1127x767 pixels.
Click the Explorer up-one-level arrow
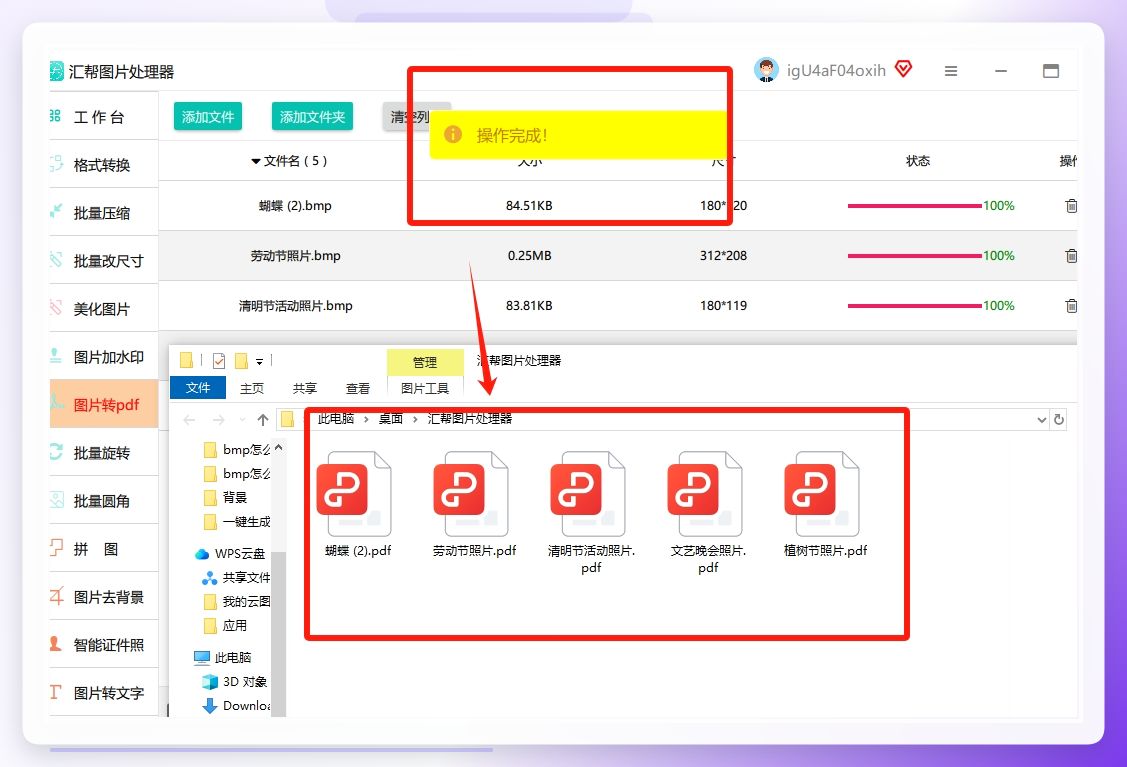point(263,420)
